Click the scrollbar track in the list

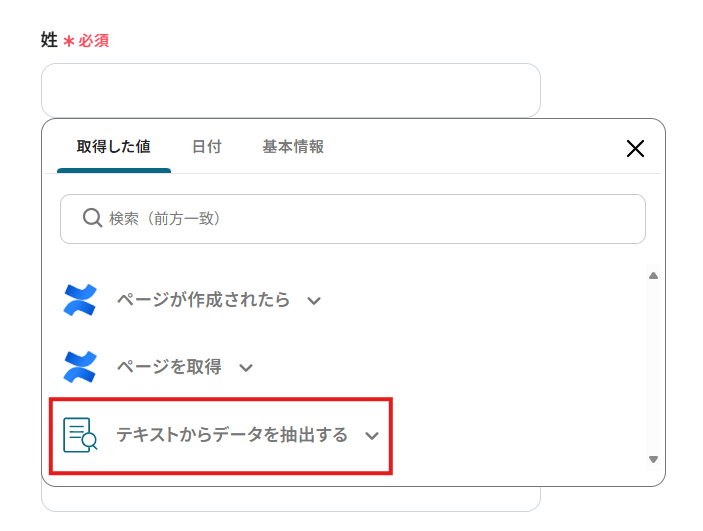click(x=653, y=367)
